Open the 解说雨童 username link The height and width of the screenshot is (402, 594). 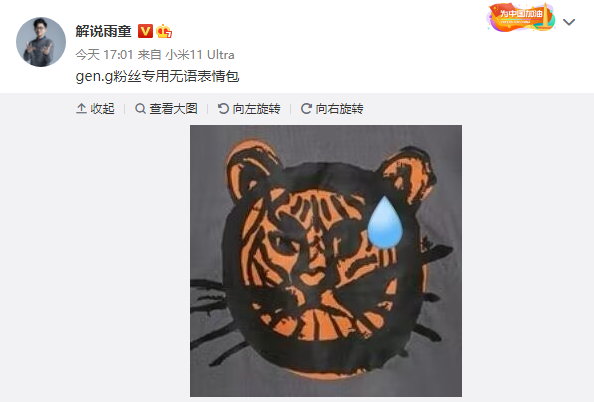[x=103, y=31]
